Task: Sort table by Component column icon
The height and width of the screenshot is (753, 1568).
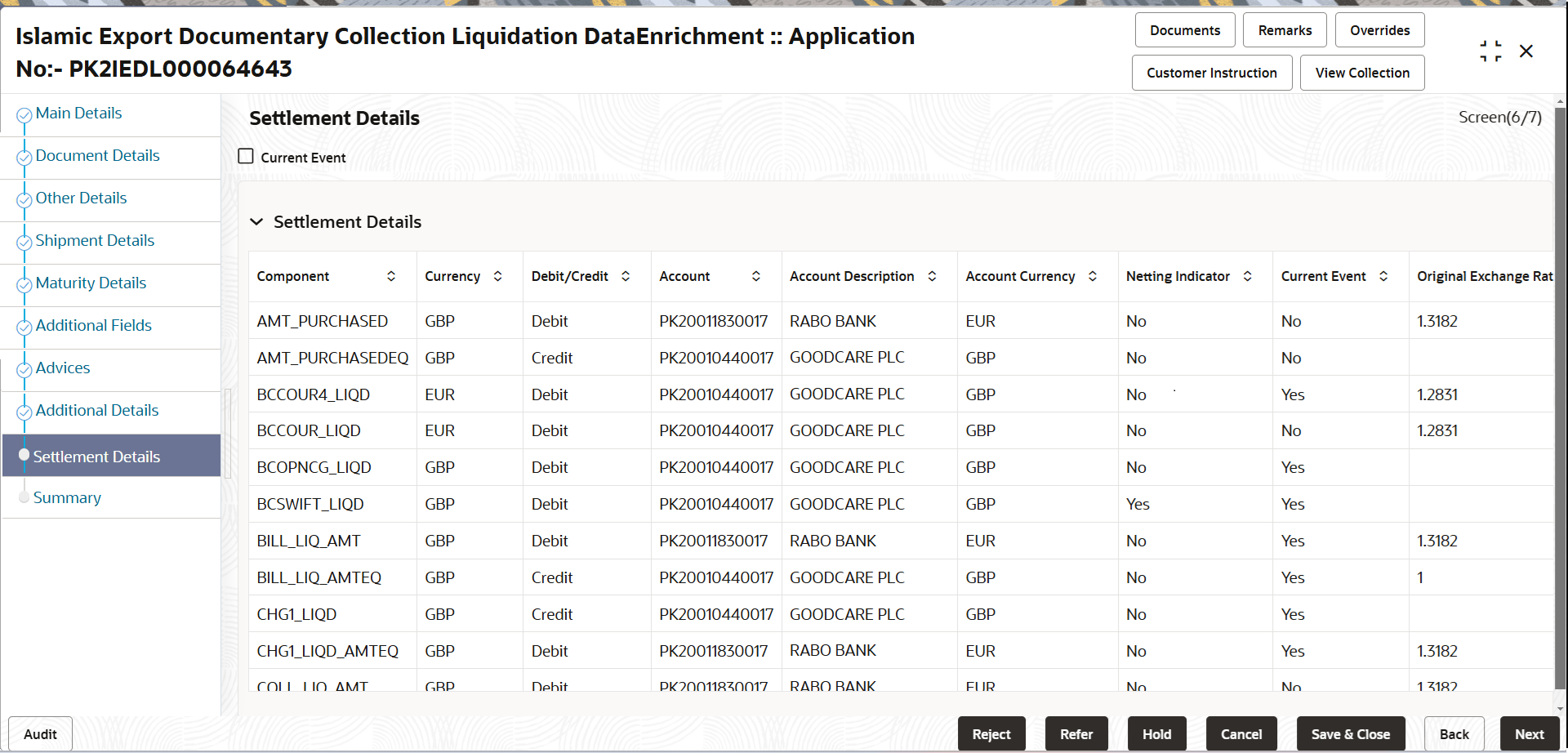Action: point(391,276)
